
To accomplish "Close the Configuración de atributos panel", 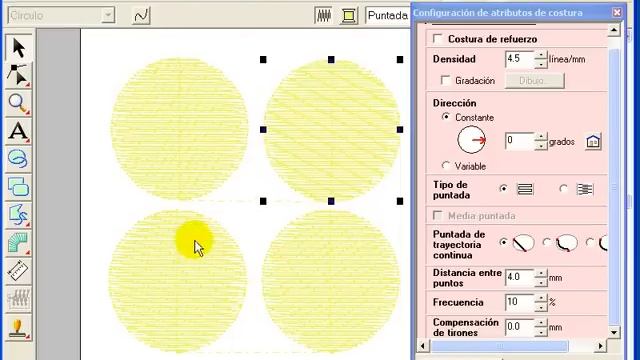I will (617, 13).
